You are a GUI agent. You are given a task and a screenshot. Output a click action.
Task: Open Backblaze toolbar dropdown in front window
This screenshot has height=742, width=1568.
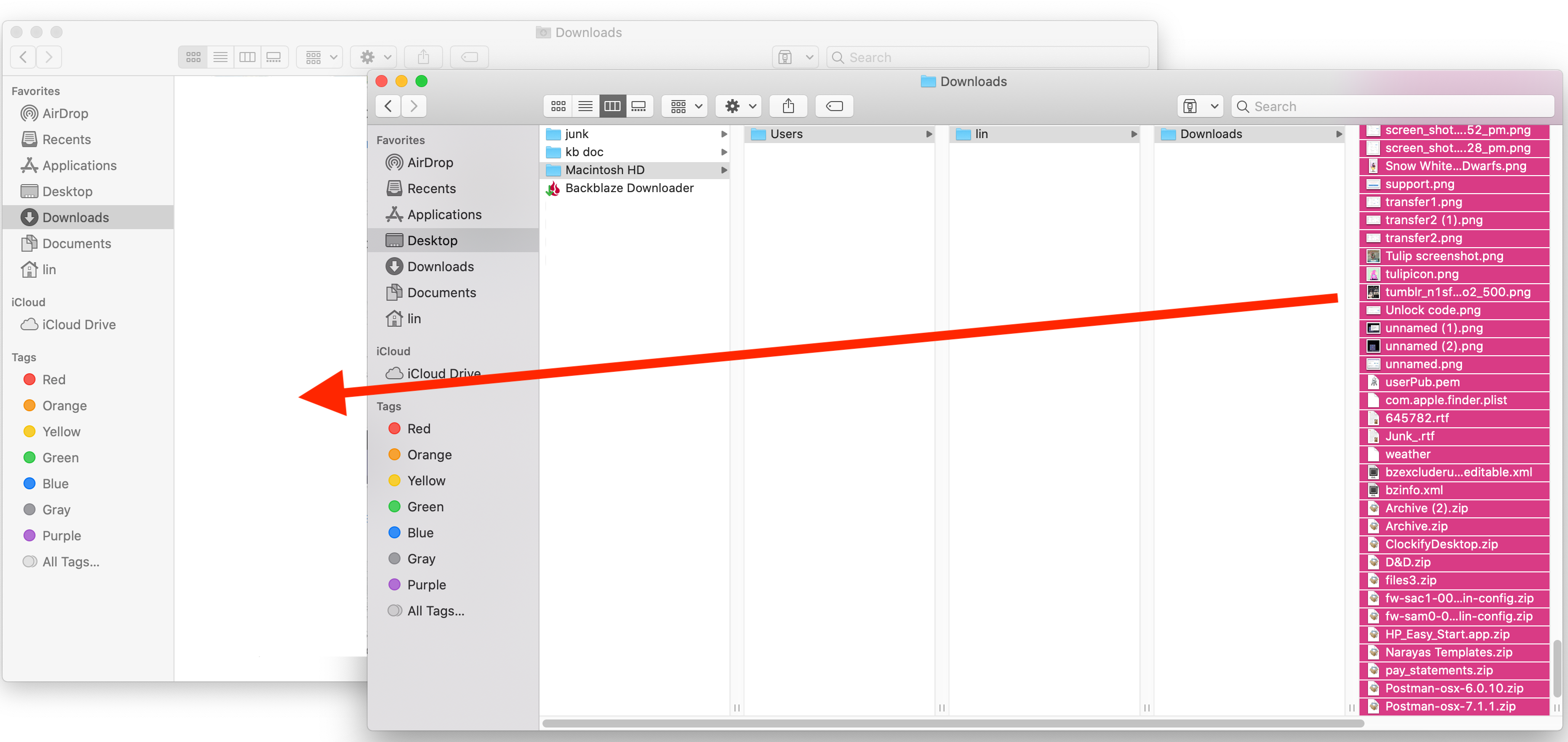tap(1200, 106)
